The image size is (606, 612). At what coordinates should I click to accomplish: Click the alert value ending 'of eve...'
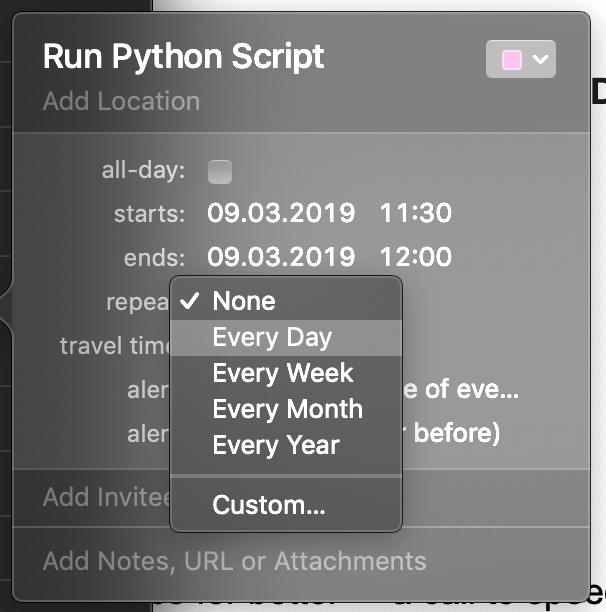[x=461, y=390]
